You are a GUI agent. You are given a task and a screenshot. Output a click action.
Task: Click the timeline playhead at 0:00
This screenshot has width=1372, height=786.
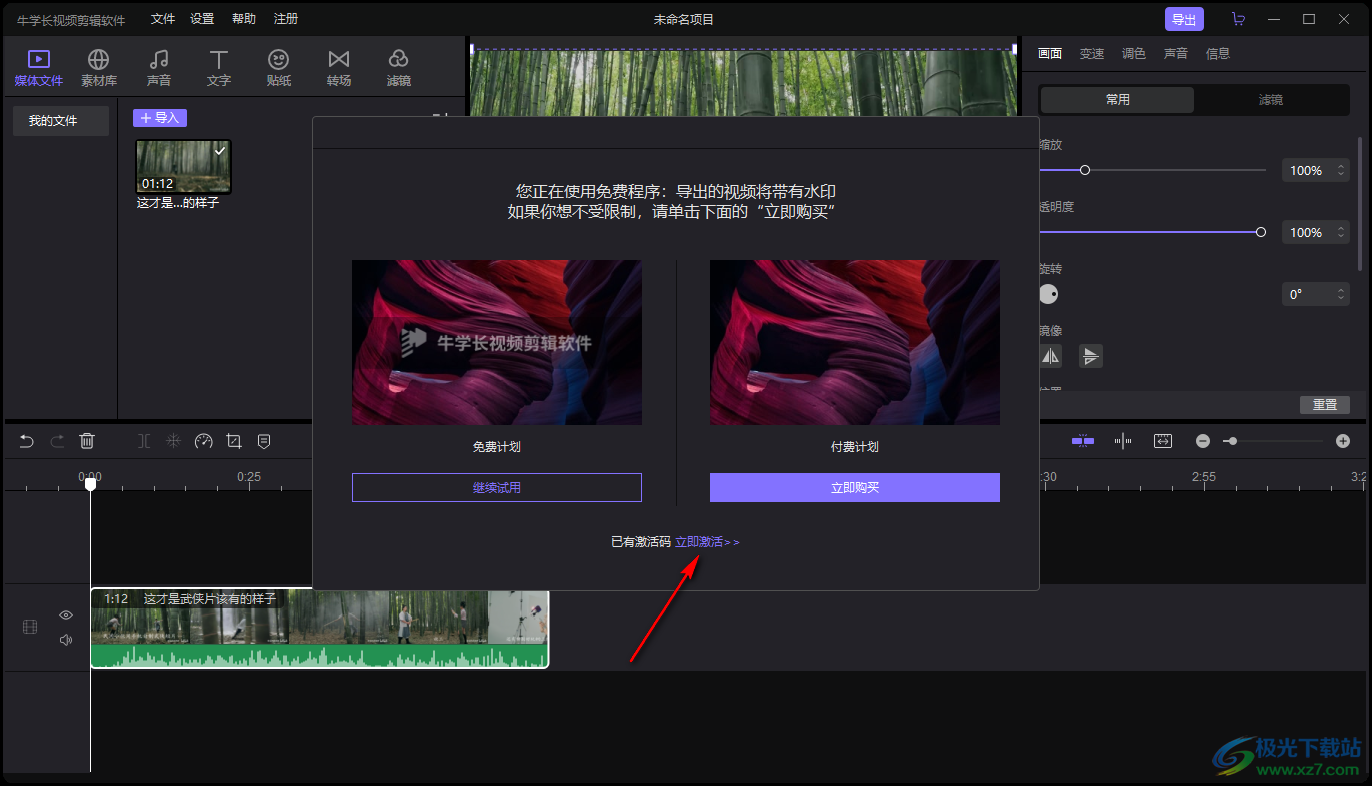[90, 484]
